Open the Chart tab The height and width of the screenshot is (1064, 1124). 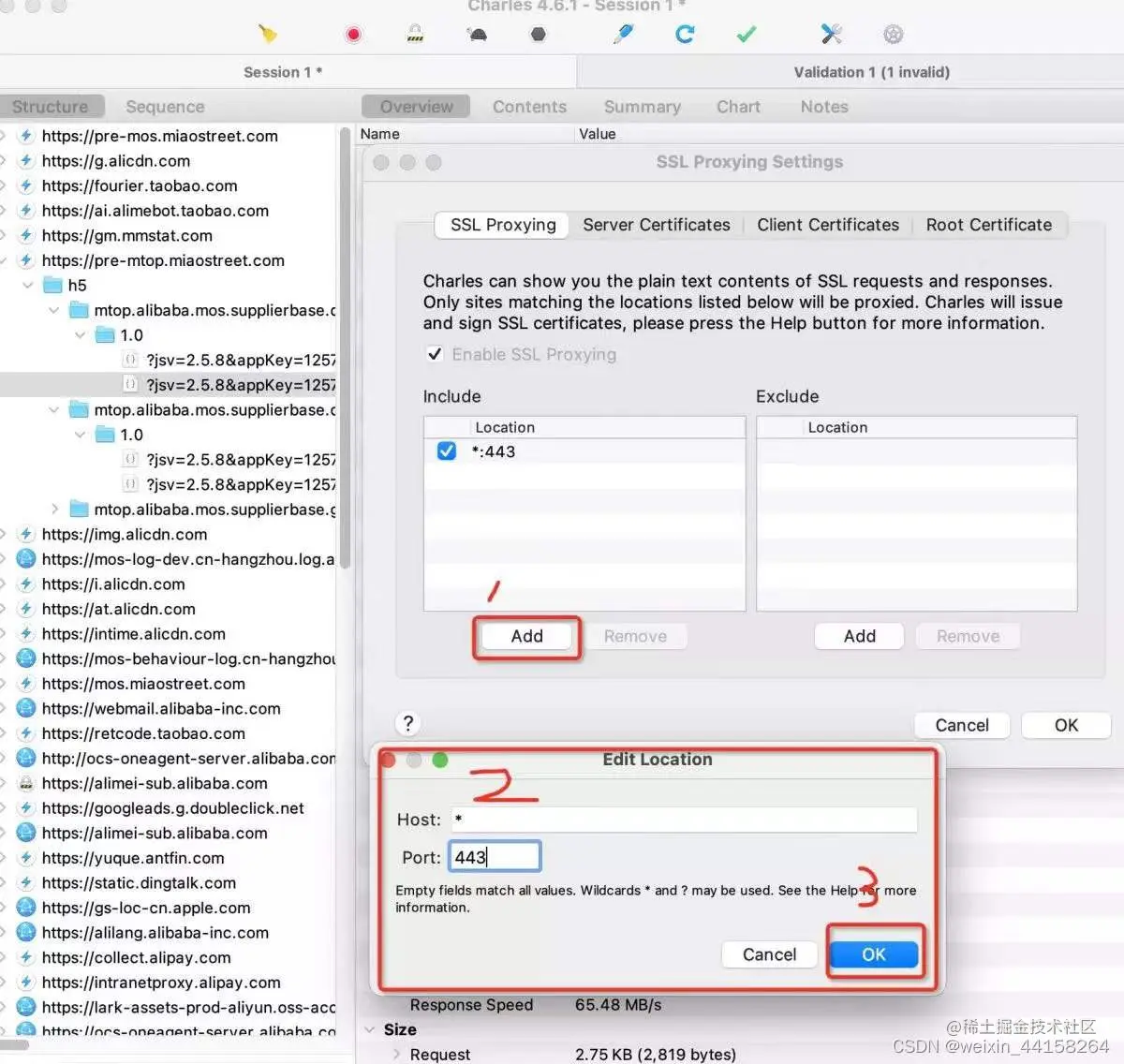coord(738,107)
